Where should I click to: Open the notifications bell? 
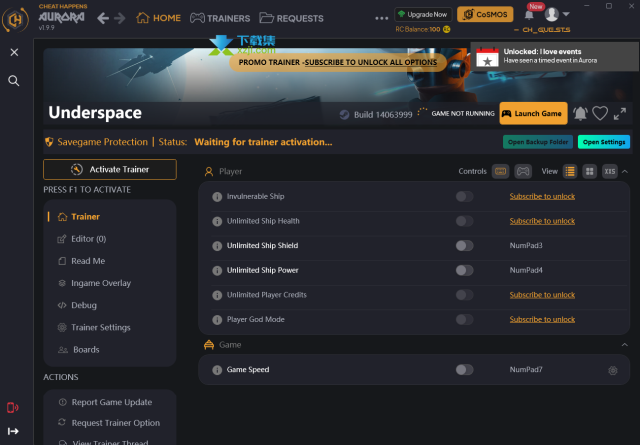(x=529, y=15)
